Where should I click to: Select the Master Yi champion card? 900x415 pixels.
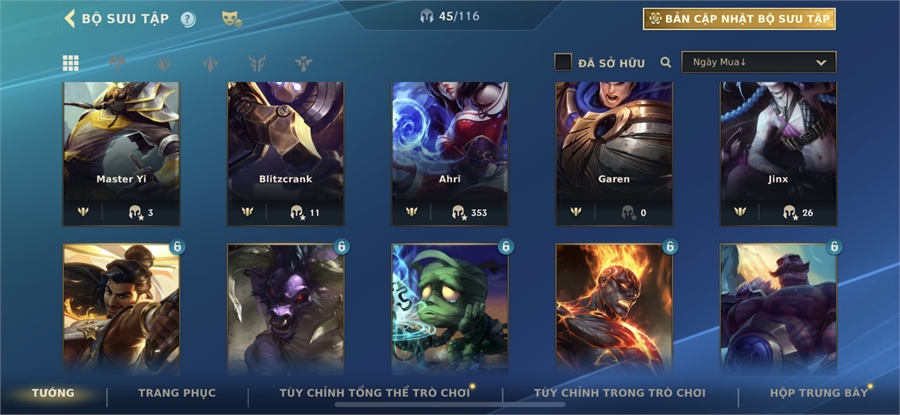coord(121,154)
